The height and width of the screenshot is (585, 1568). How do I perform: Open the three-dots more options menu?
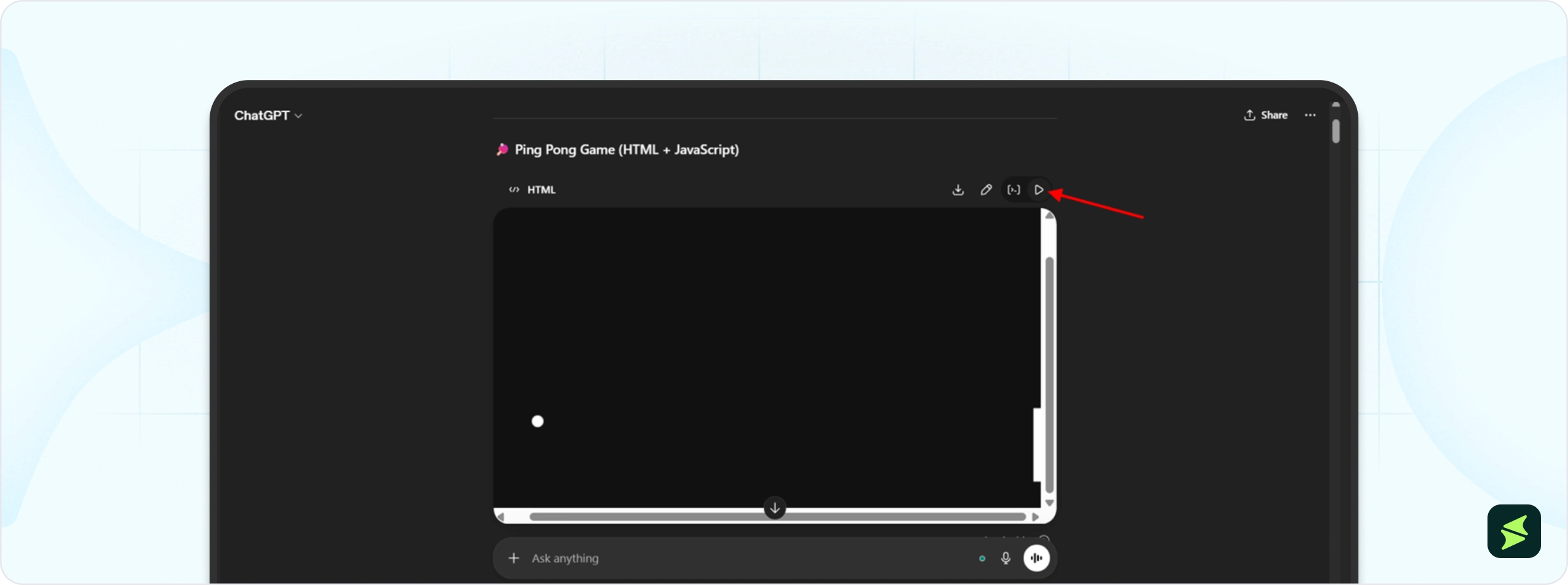tap(1310, 115)
